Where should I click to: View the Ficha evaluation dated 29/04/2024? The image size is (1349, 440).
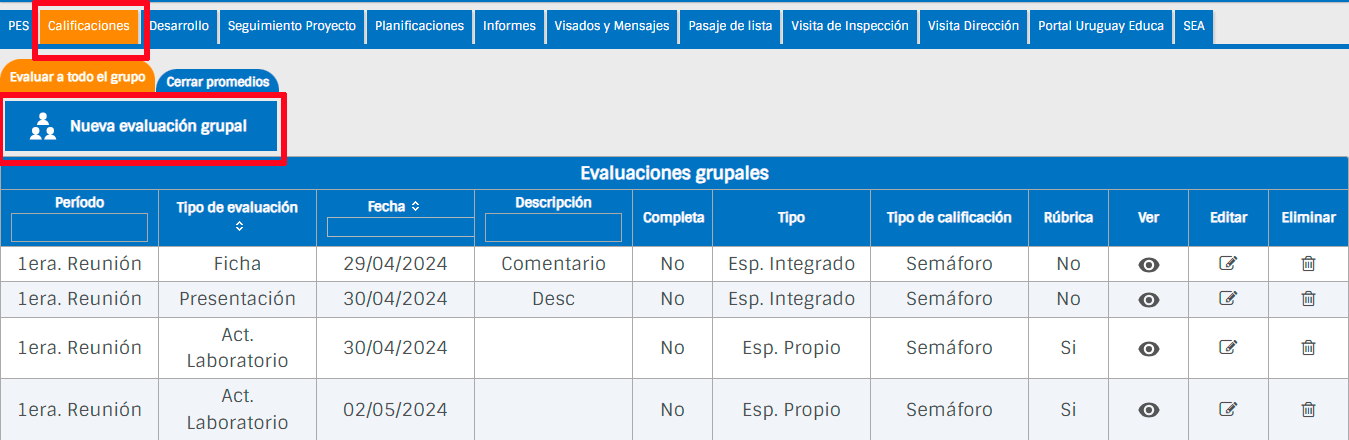click(1148, 265)
